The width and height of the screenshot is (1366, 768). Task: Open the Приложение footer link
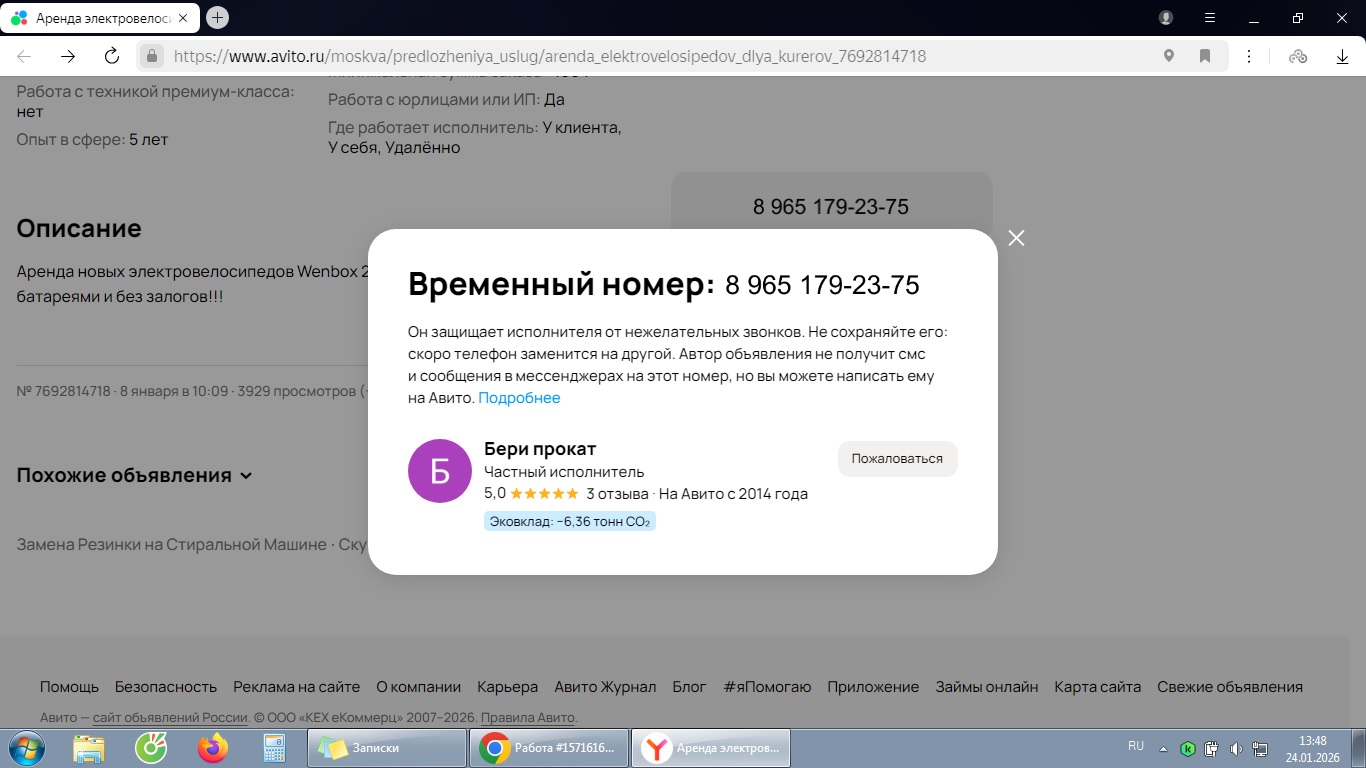click(873, 687)
